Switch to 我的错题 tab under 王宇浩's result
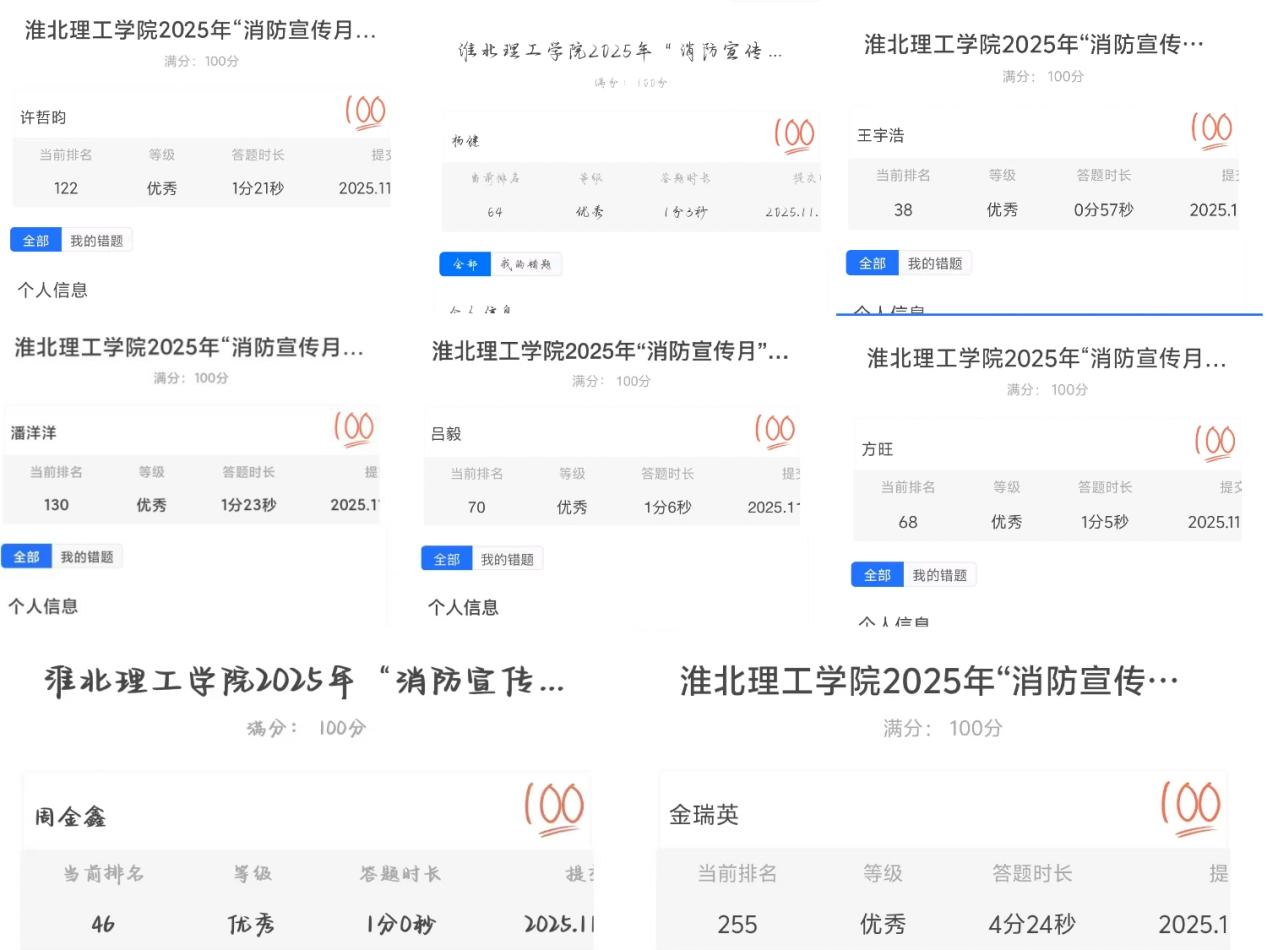Viewport: 1267px width, 950px height. coord(934,264)
